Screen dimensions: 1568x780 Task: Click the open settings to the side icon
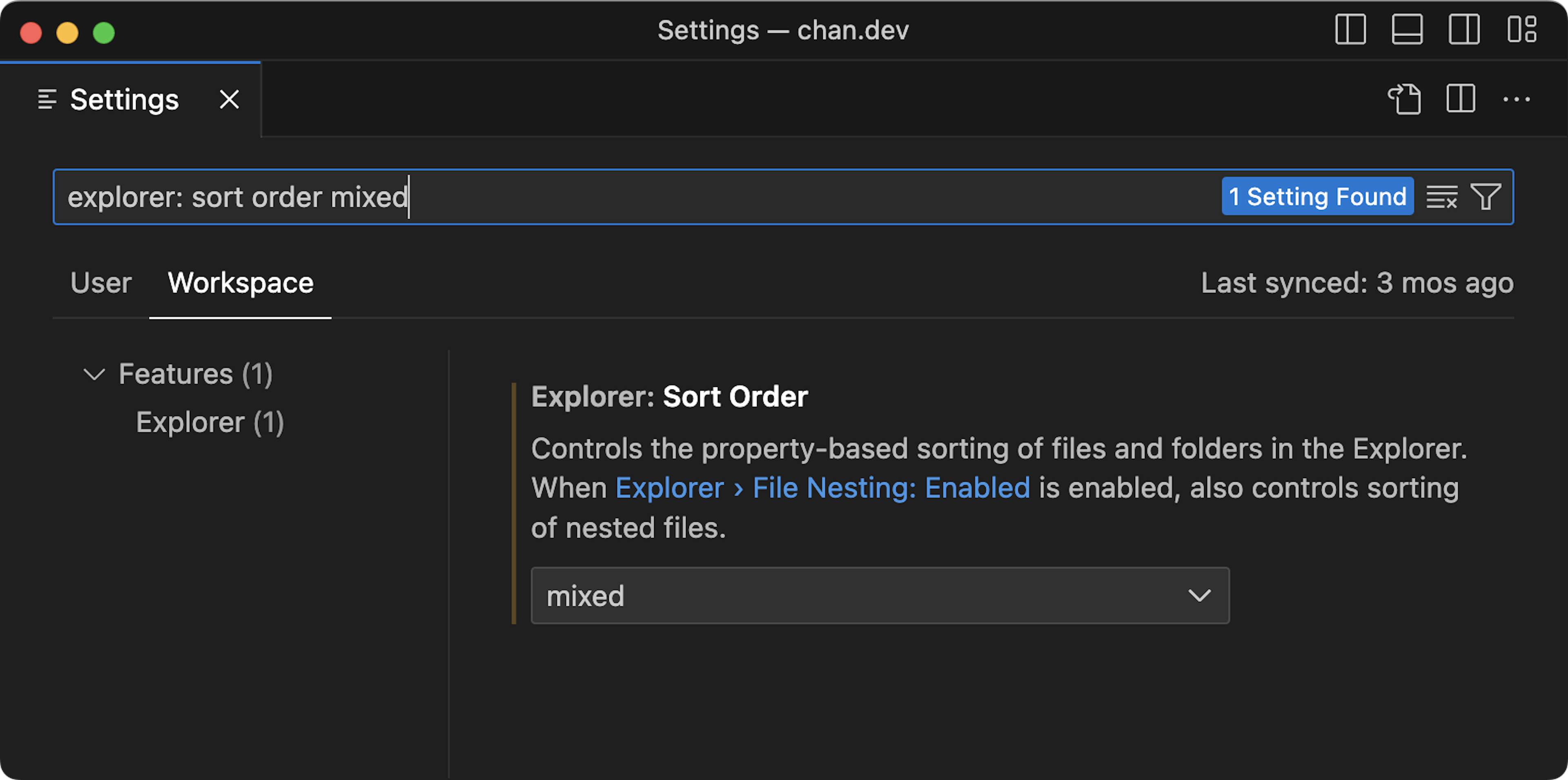[x=1460, y=99]
